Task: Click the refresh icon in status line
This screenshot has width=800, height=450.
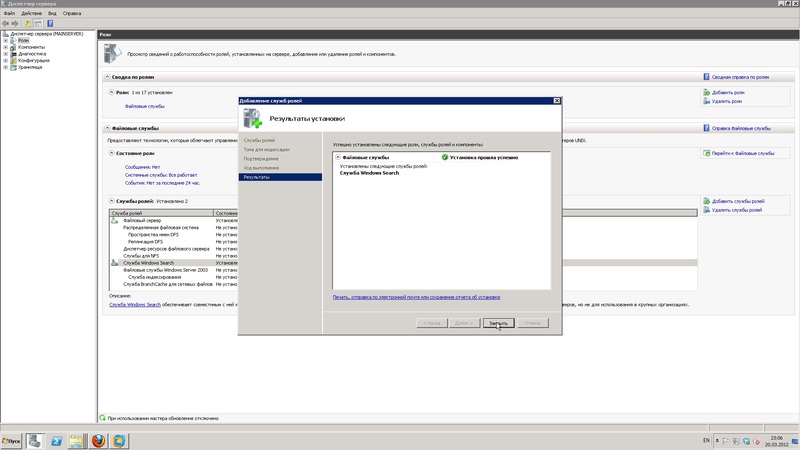Action: point(103,418)
